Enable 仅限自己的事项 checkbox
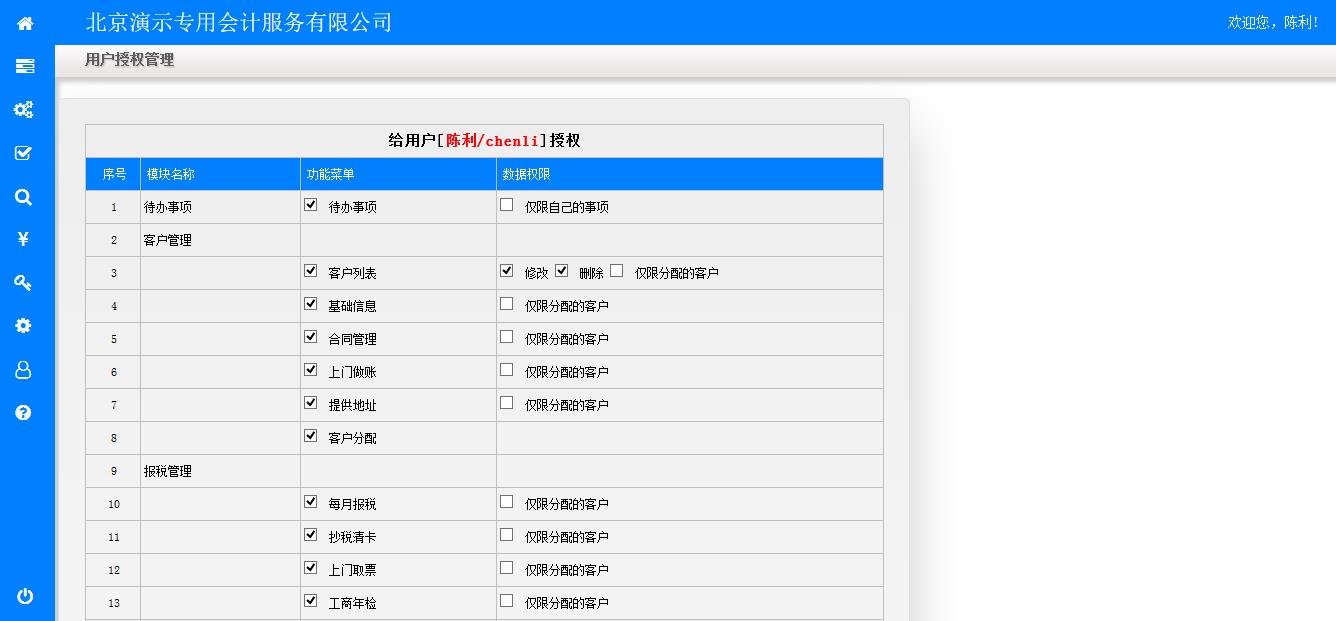 click(x=507, y=205)
